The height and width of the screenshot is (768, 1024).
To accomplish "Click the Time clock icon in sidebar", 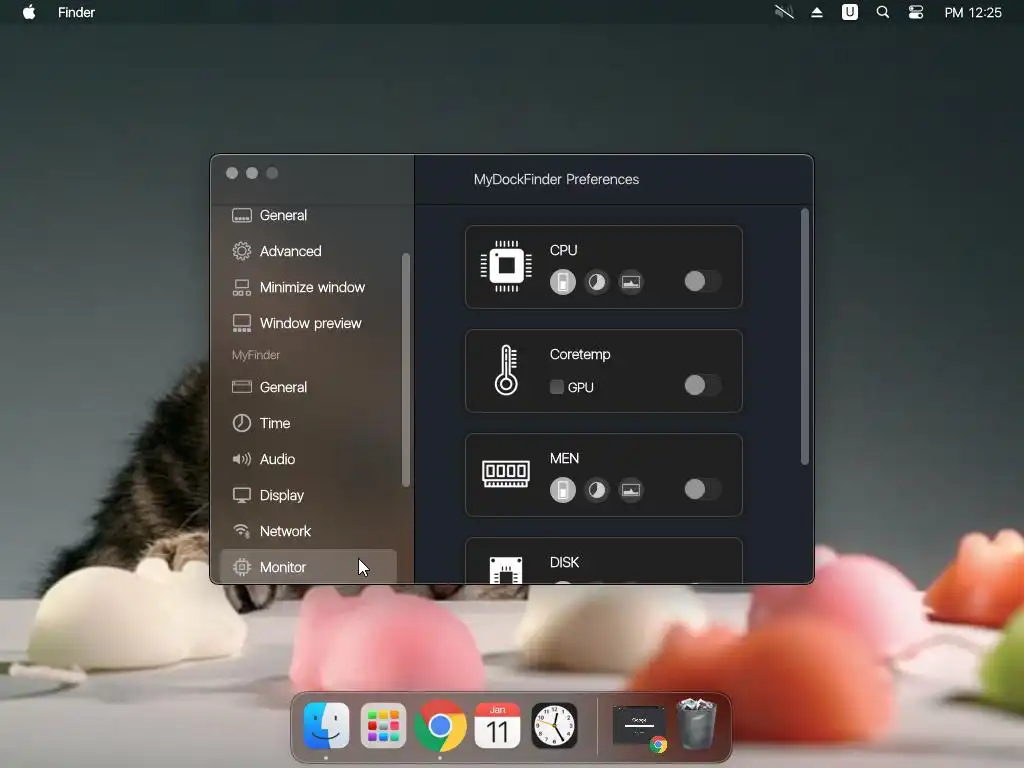I will coord(242,423).
